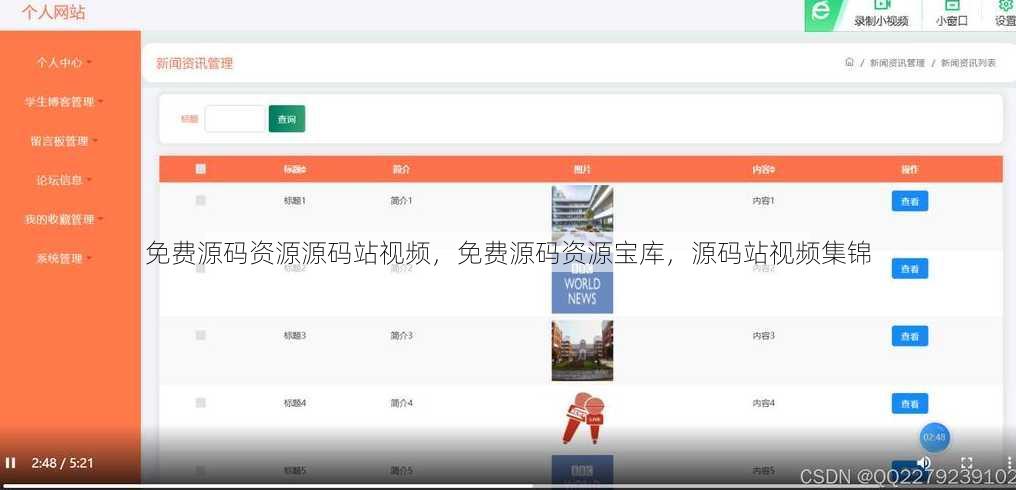
Task: Sort the table by the 内容 column
Action: (x=763, y=169)
